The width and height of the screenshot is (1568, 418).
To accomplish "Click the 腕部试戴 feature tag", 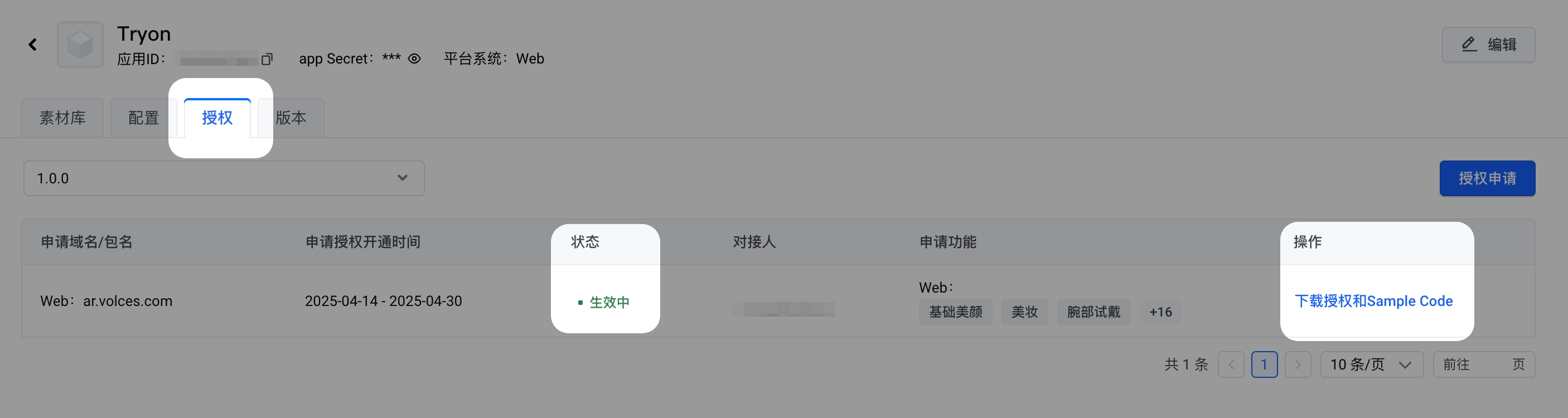I will point(1093,312).
